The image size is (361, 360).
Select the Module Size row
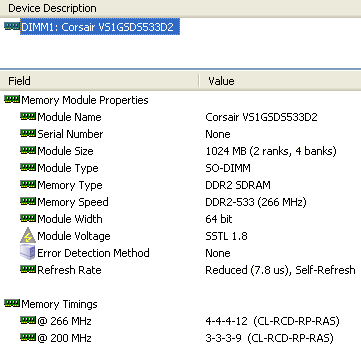point(180,151)
